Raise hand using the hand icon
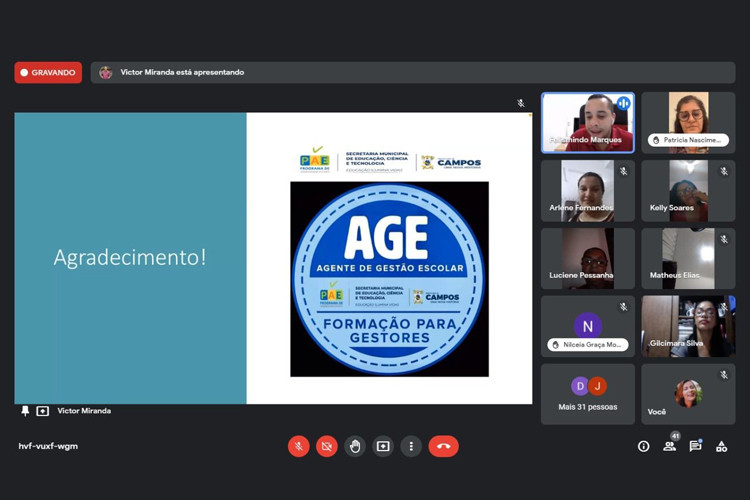The image size is (750, 500). point(355,446)
